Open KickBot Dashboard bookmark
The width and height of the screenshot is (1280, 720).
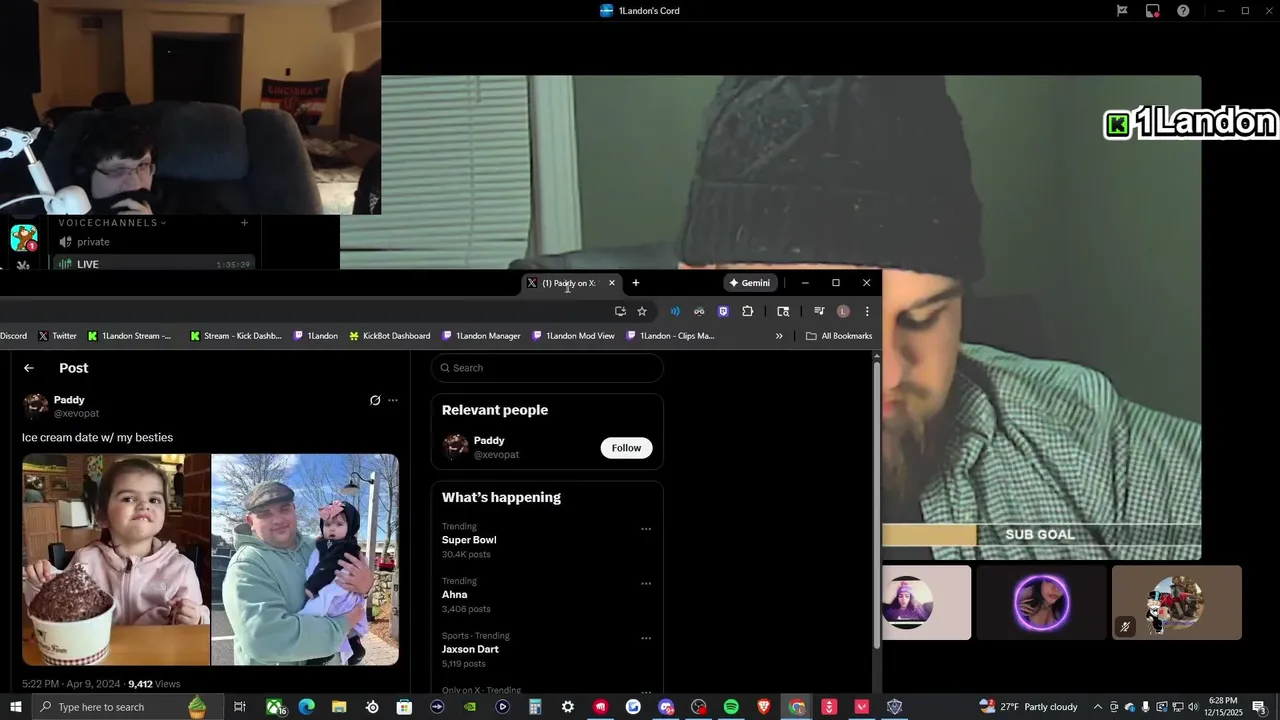tap(389, 336)
